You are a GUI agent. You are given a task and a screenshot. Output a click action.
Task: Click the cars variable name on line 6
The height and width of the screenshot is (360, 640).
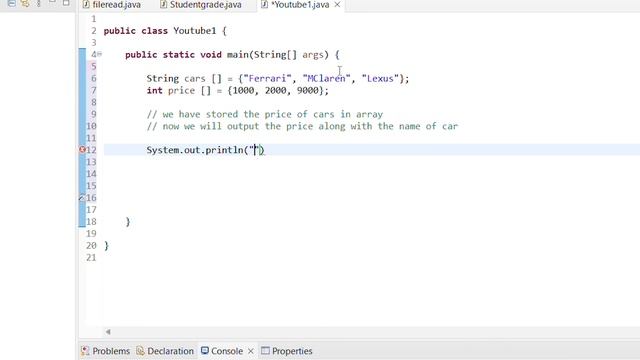point(195,78)
